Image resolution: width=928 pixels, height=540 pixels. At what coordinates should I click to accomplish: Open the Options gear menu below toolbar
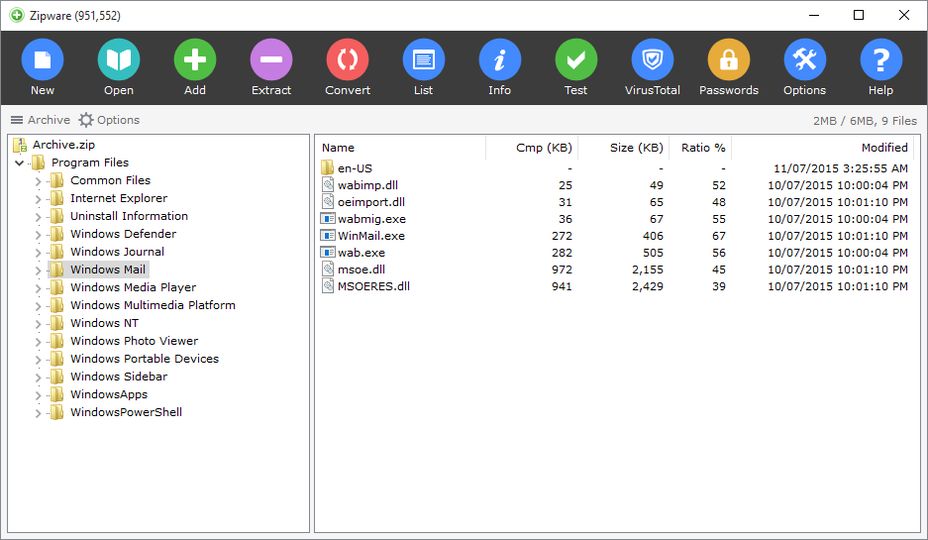[109, 120]
